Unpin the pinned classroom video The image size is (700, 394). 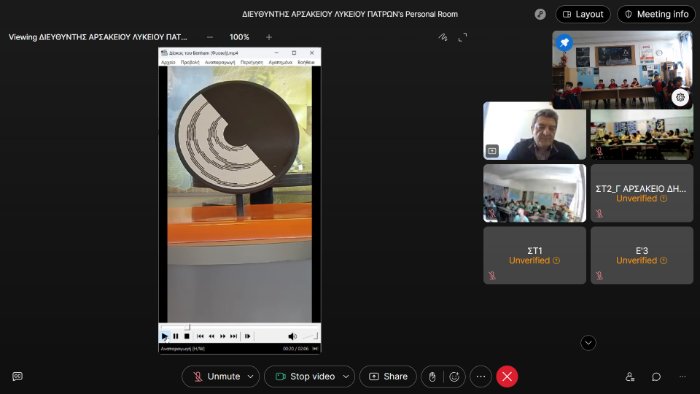pyautogui.click(x=564, y=43)
